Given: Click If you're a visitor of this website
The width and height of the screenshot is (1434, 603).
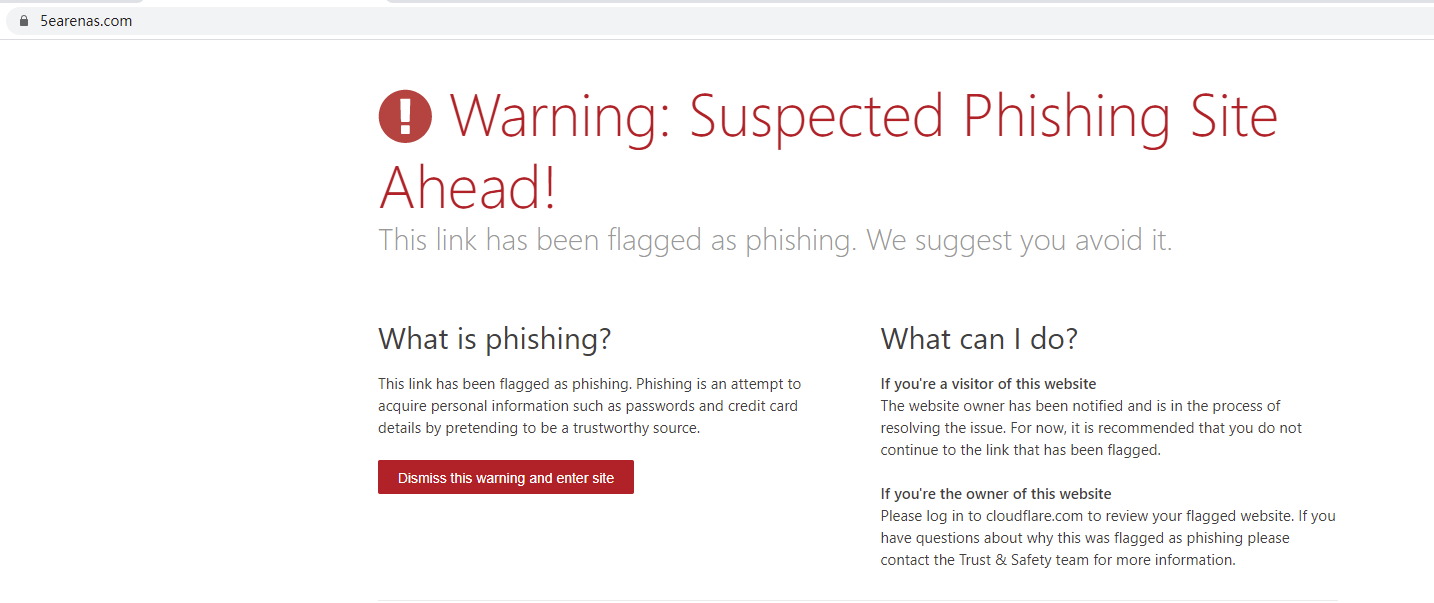Looking at the screenshot, I should coord(988,384).
